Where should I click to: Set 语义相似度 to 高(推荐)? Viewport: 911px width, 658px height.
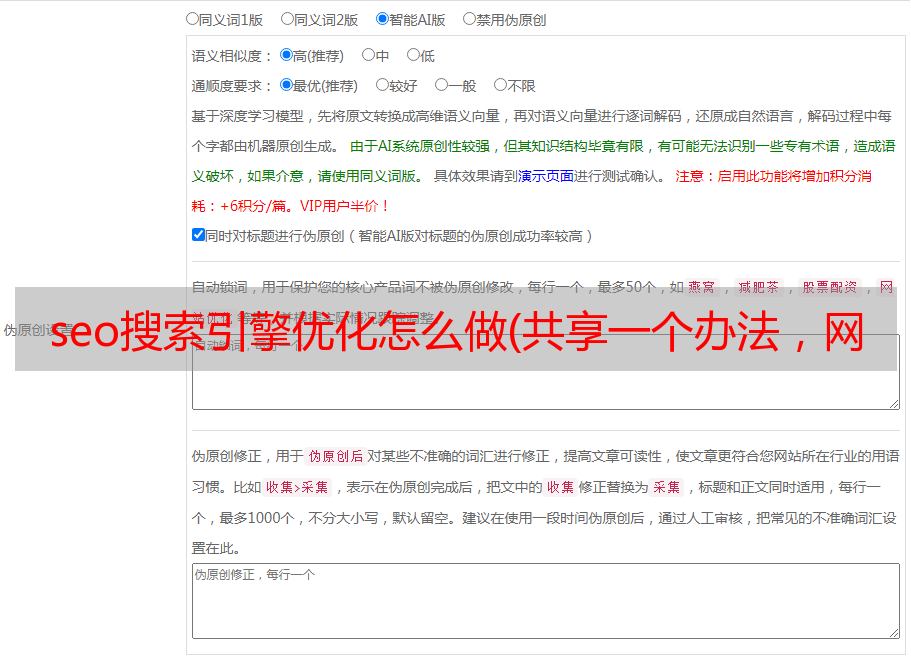286,55
